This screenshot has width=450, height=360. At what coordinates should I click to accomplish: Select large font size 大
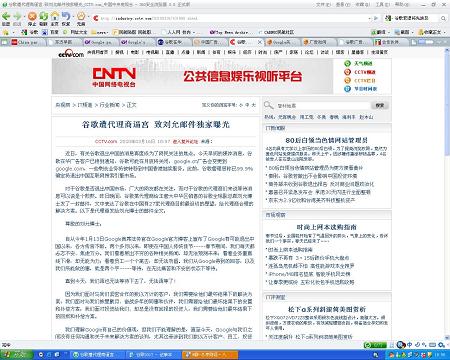point(254,105)
